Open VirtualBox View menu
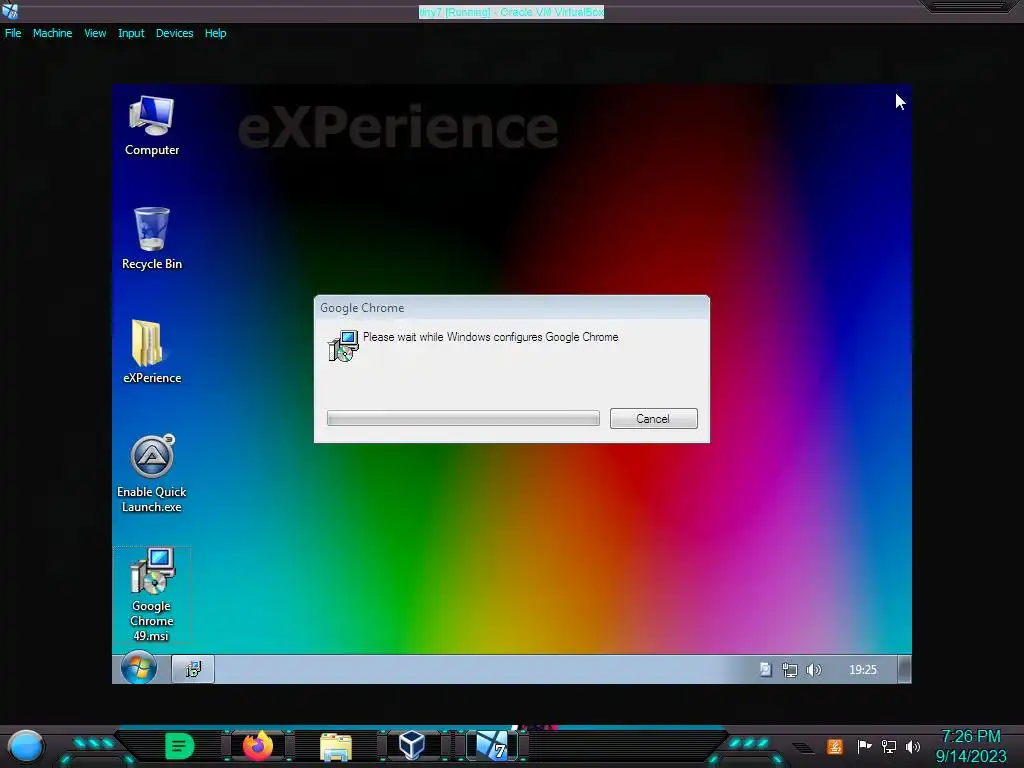Screen dimensions: 1024x768 [x=95, y=33]
